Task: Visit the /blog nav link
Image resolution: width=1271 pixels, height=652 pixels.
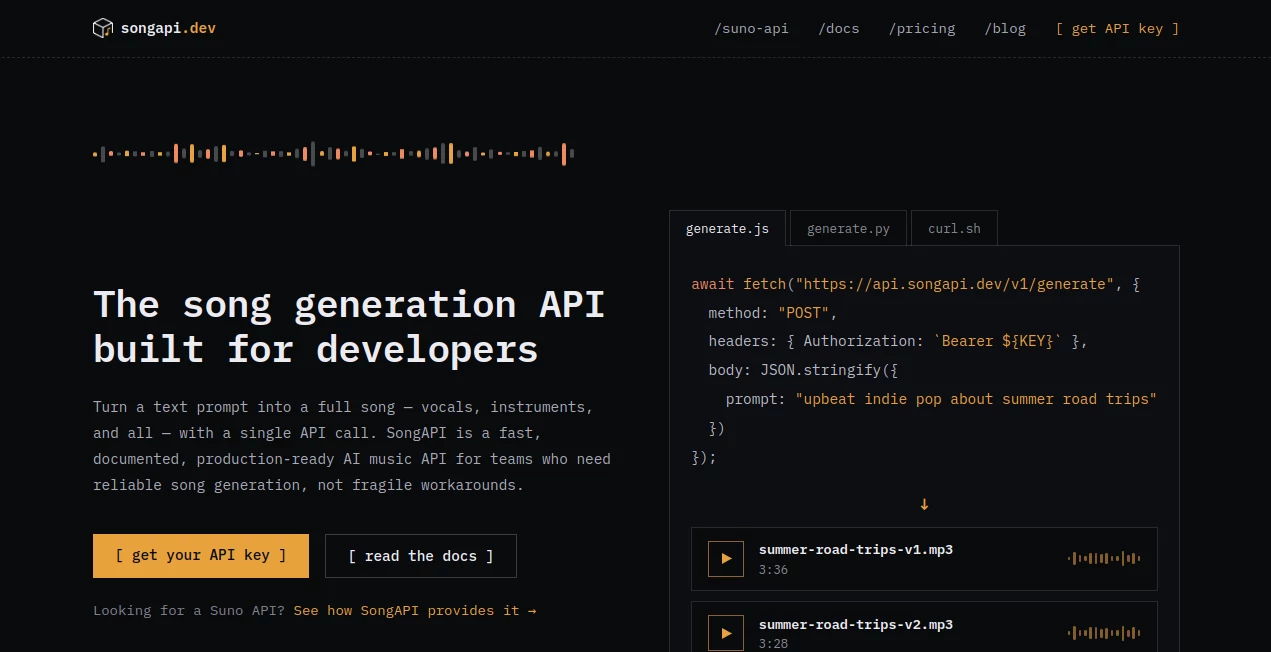Action: pyautogui.click(x=1006, y=28)
